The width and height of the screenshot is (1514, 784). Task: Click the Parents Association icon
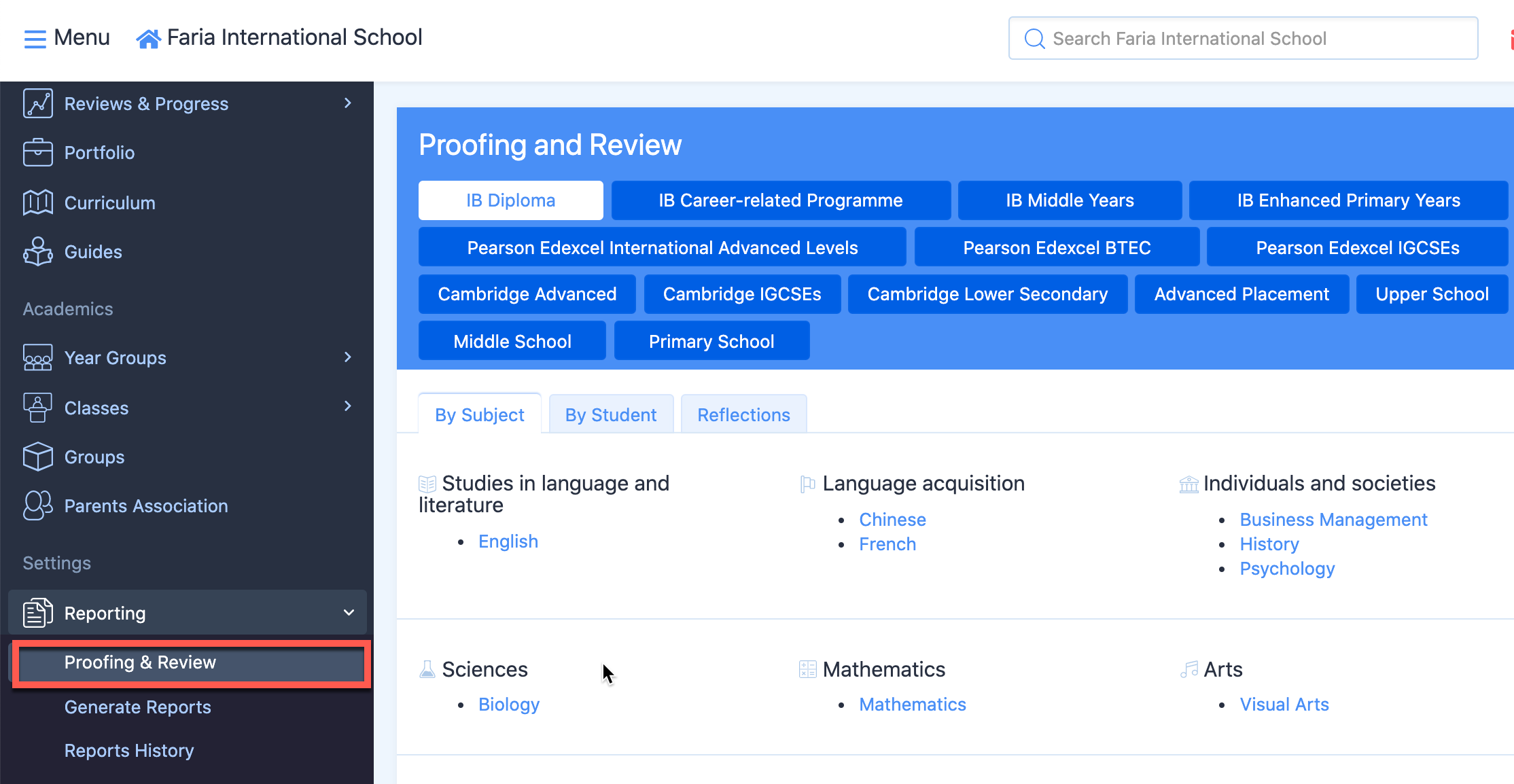point(37,505)
